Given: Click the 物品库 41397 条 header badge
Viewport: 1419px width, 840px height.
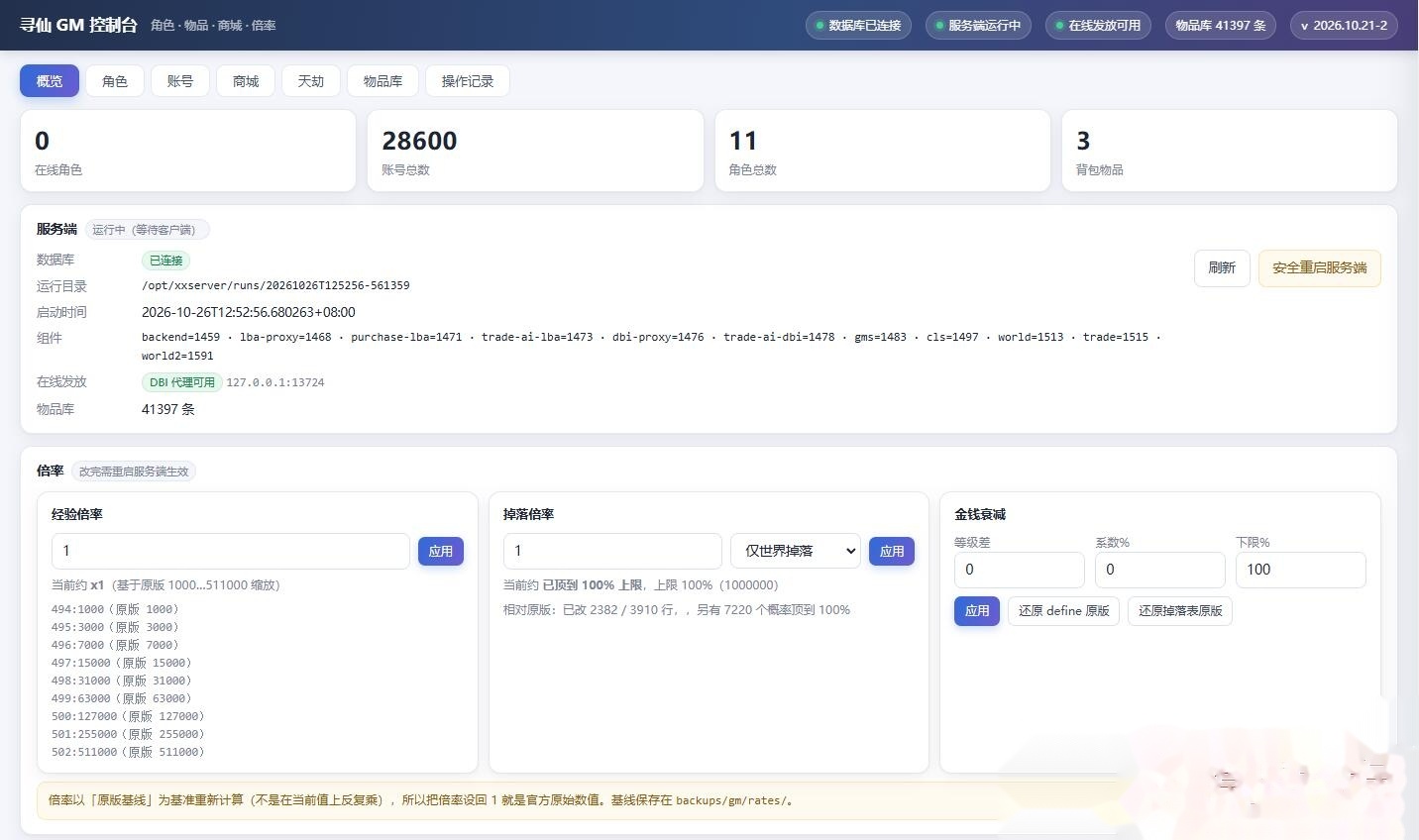Looking at the screenshot, I should pyautogui.click(x=1221, y=26).
